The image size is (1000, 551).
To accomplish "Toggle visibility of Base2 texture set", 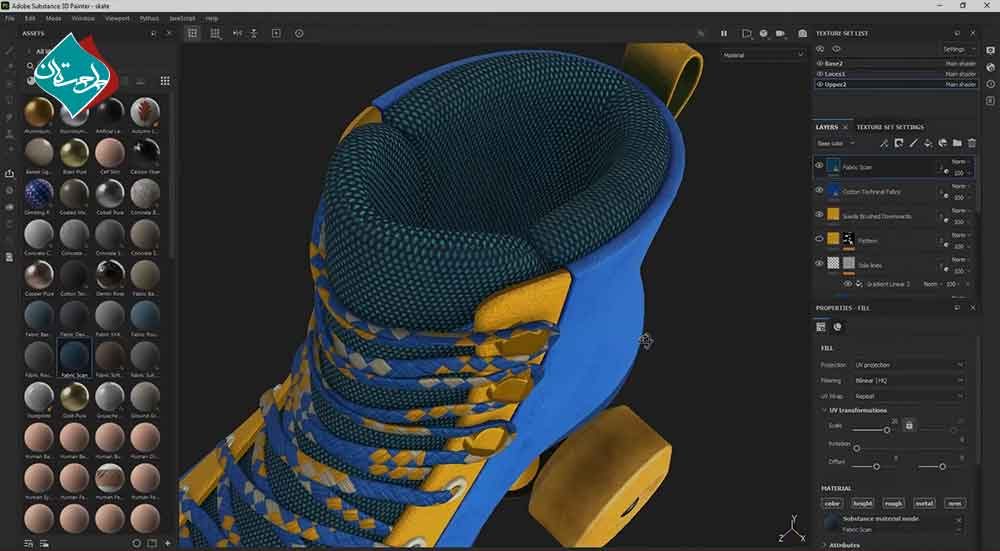I will pyautogui.click(x=820, y=64).
